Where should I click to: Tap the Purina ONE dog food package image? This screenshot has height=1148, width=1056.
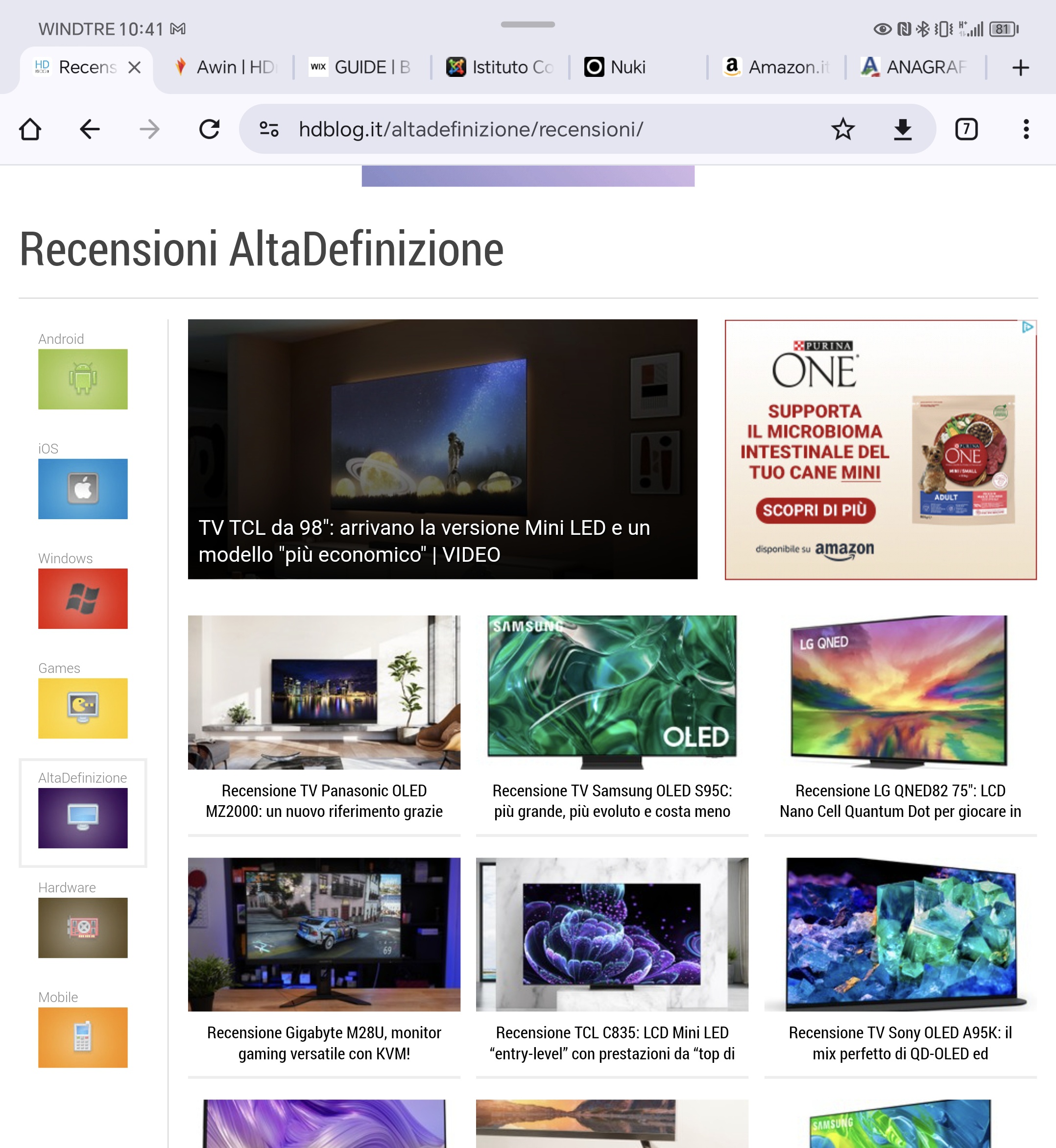pyautogui.click(x=963, y=459)
